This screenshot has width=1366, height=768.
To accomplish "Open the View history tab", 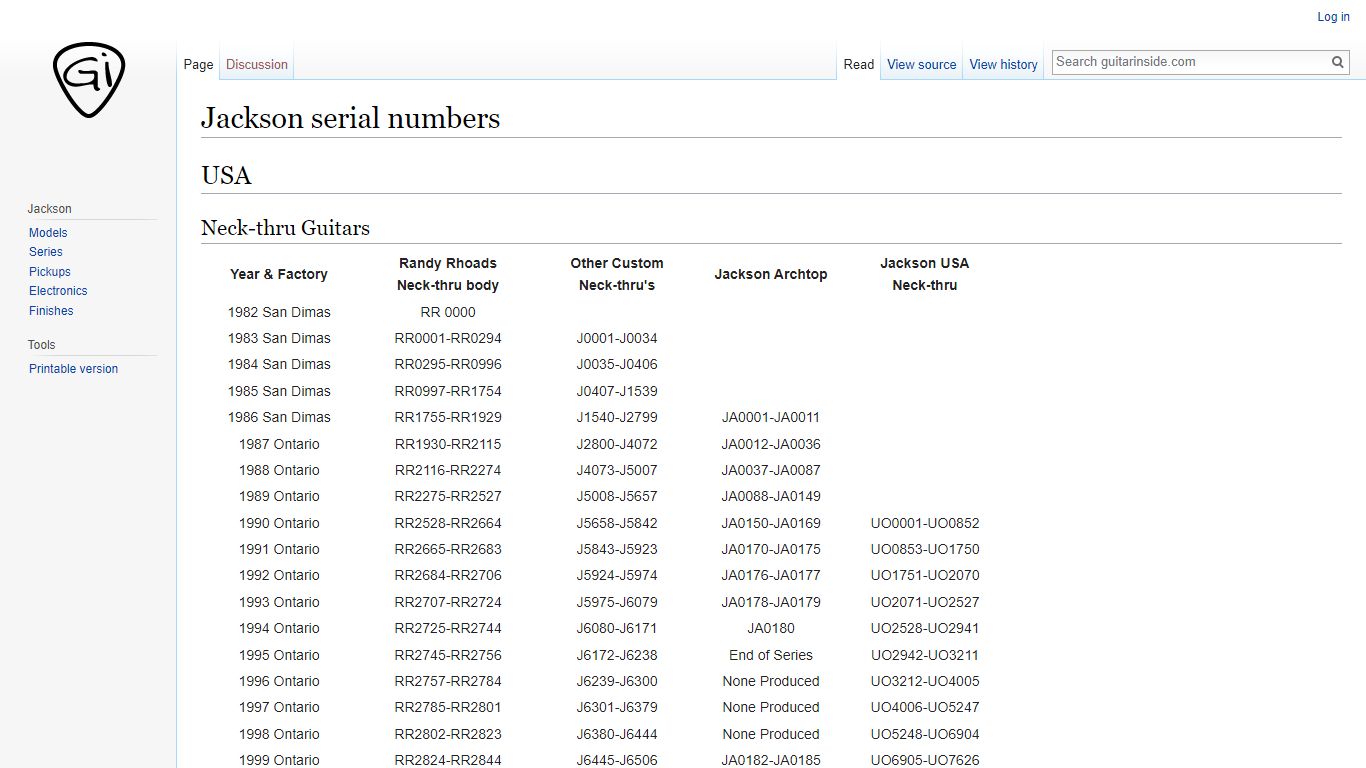I will pos(1004,64).
